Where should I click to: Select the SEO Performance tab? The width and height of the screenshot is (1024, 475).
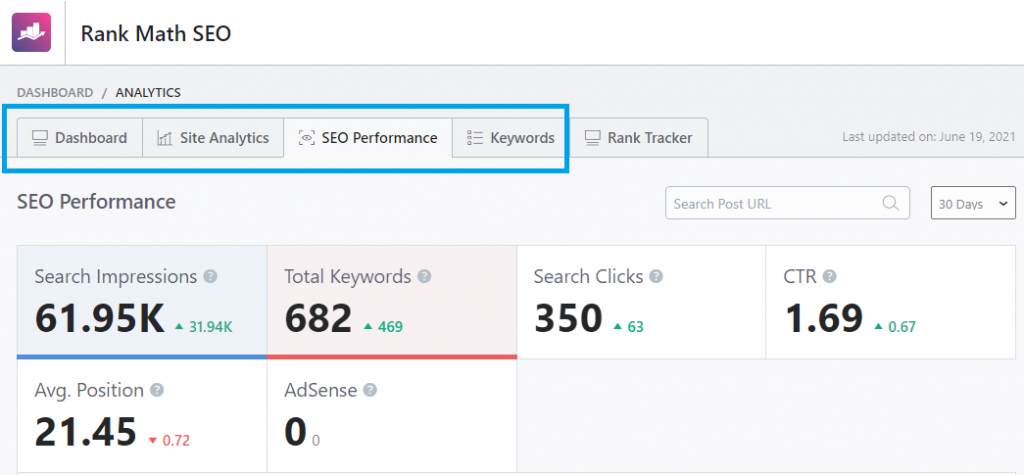(x=368, y=138)
